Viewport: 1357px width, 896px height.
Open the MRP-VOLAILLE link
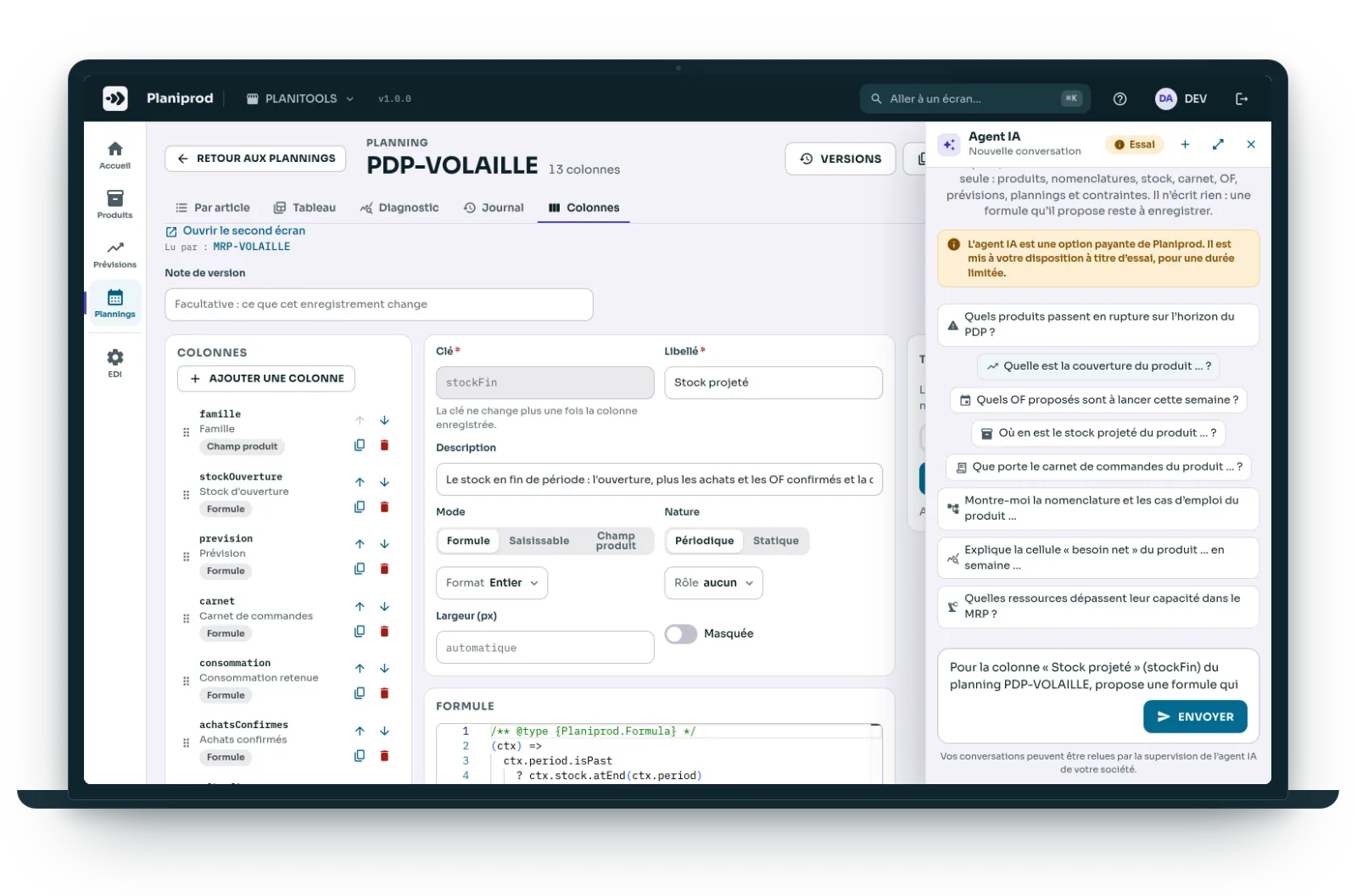[252, 247]
